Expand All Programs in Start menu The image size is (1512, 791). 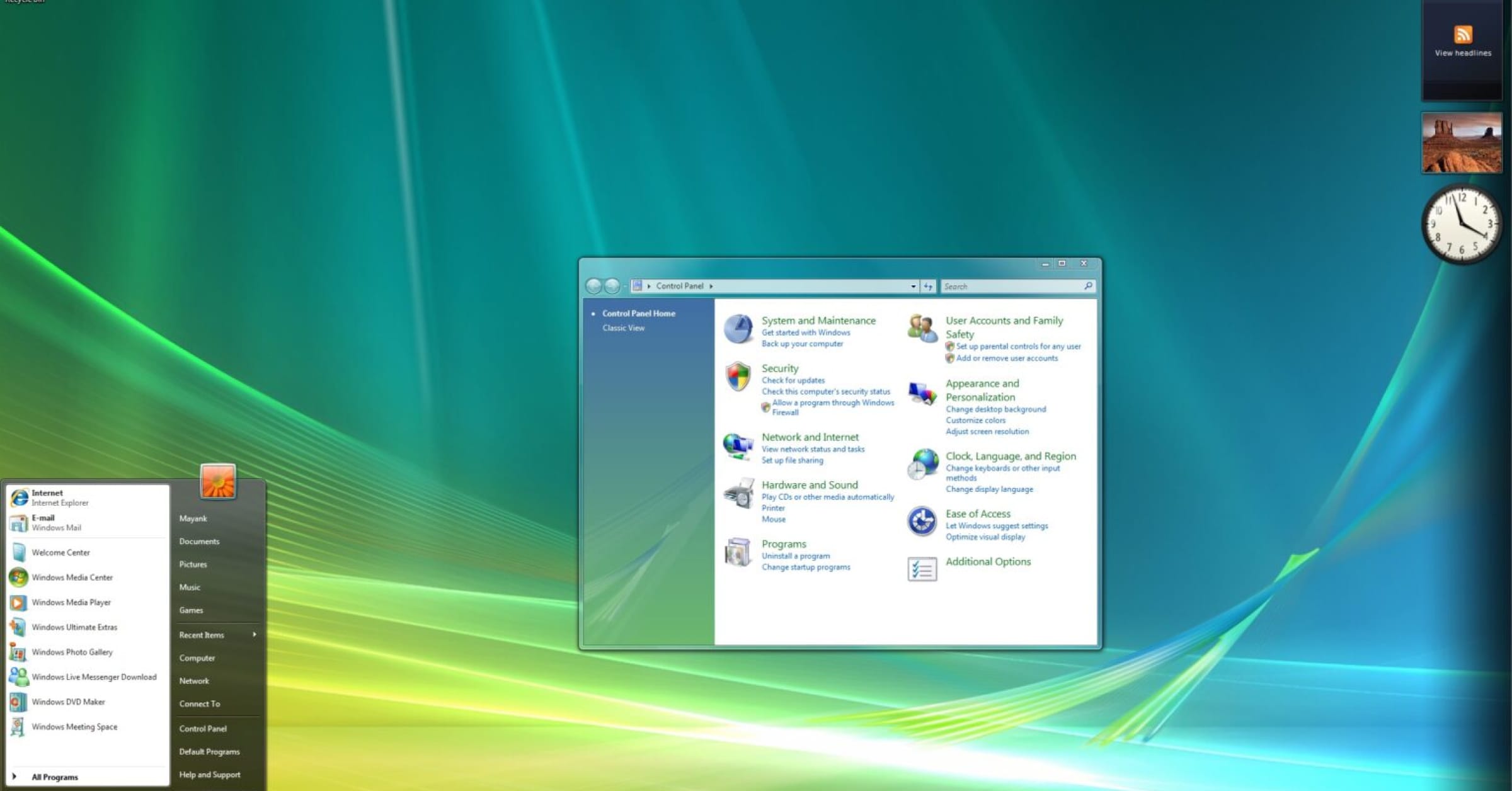[54, 777]
